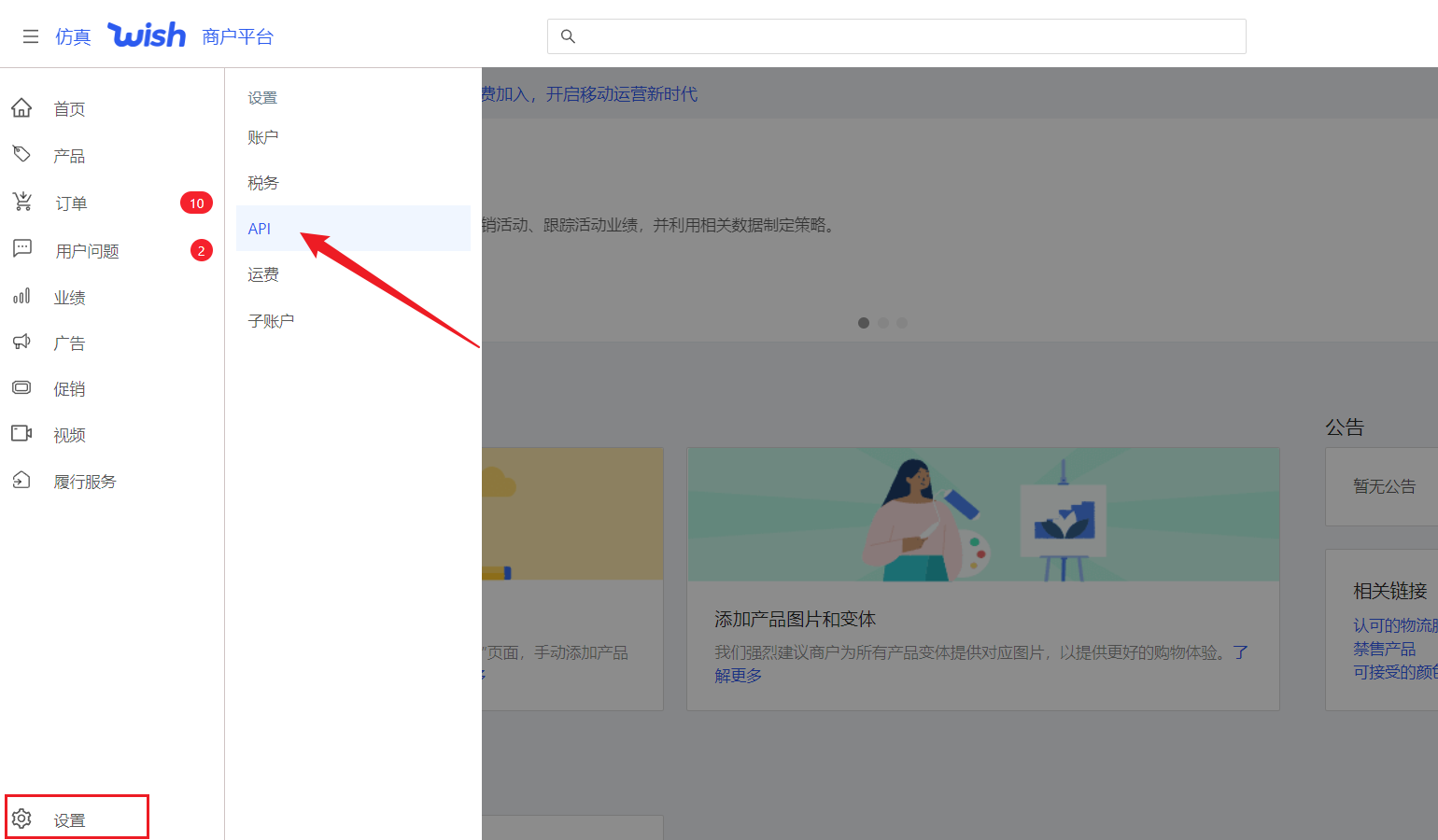Click the gear icon beside 设置
Screen dimensions: 1438x840
21,819
